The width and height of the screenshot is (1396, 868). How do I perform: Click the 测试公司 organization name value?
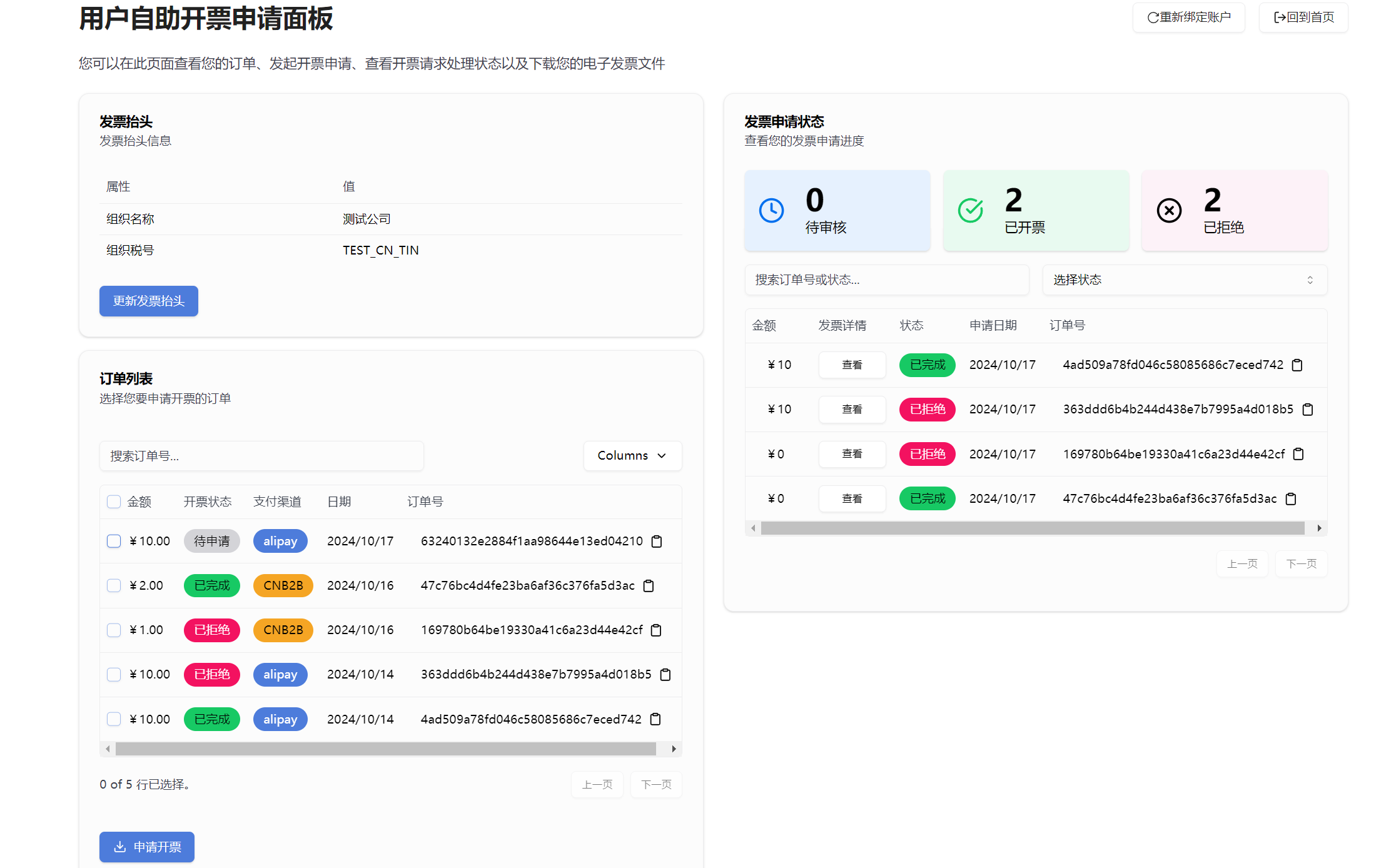click(x=367, y=219)
